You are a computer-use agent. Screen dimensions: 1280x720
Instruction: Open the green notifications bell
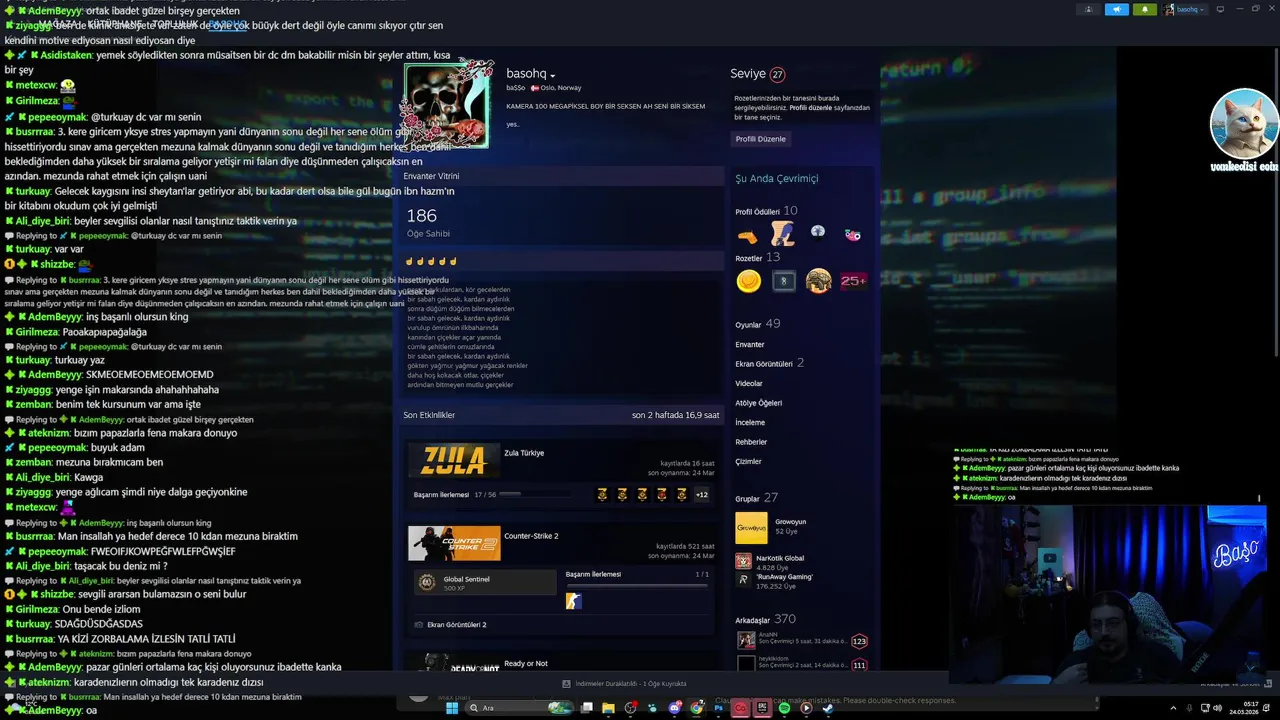pos(1145,9)
